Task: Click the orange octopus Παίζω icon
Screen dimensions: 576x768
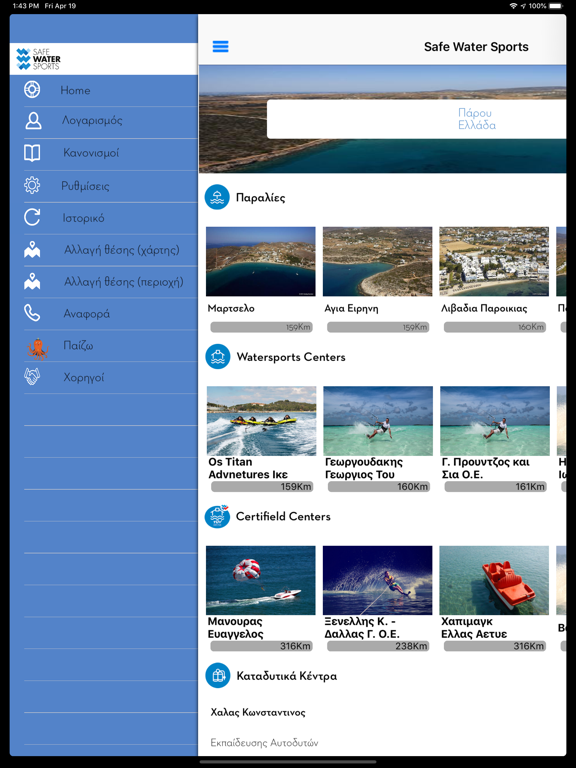Action: point(38,348)
